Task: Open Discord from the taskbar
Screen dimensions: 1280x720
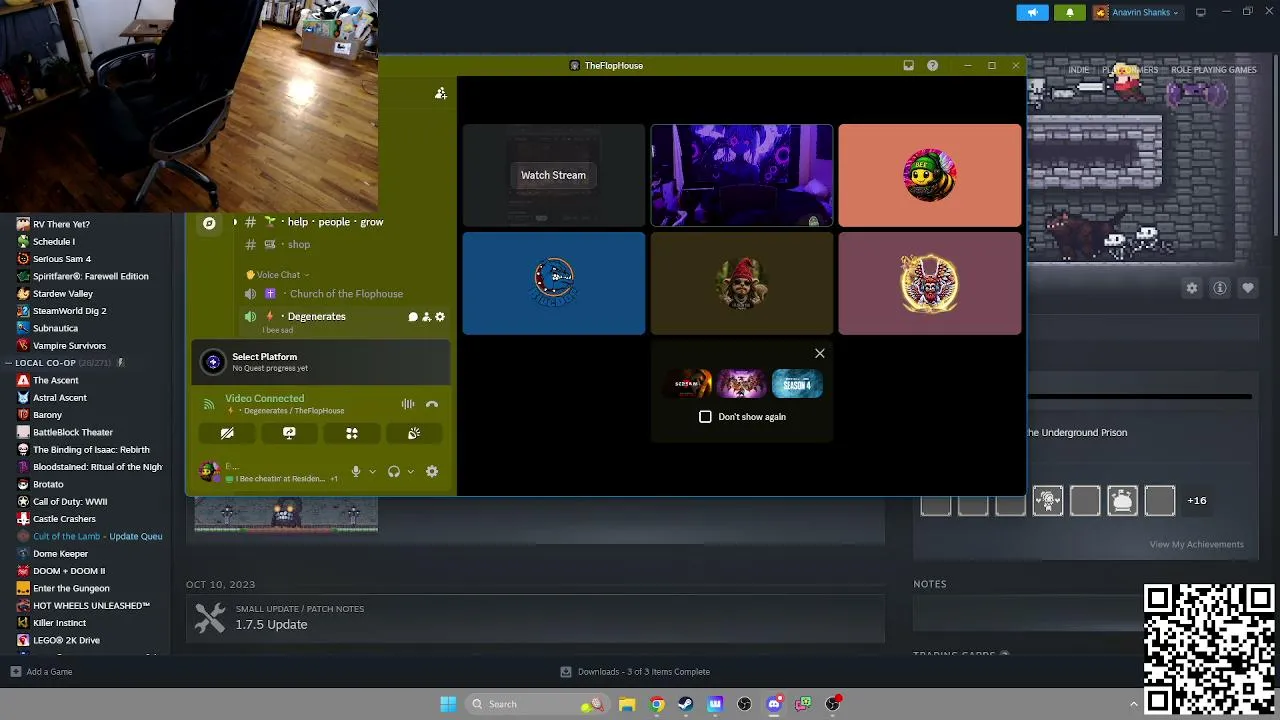Action: [774, 704]
